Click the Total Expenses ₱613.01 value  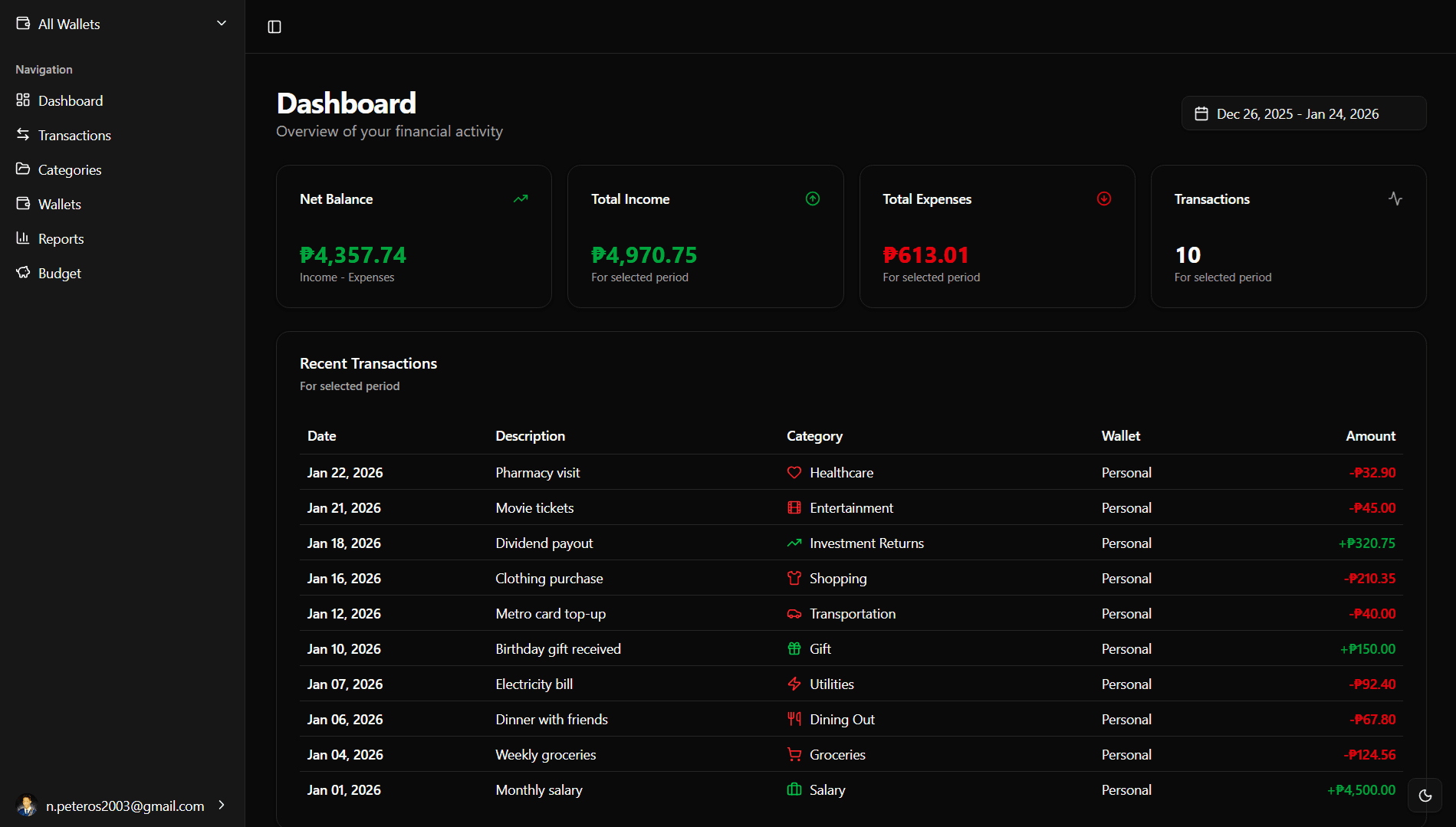click(x=925, y=254)
